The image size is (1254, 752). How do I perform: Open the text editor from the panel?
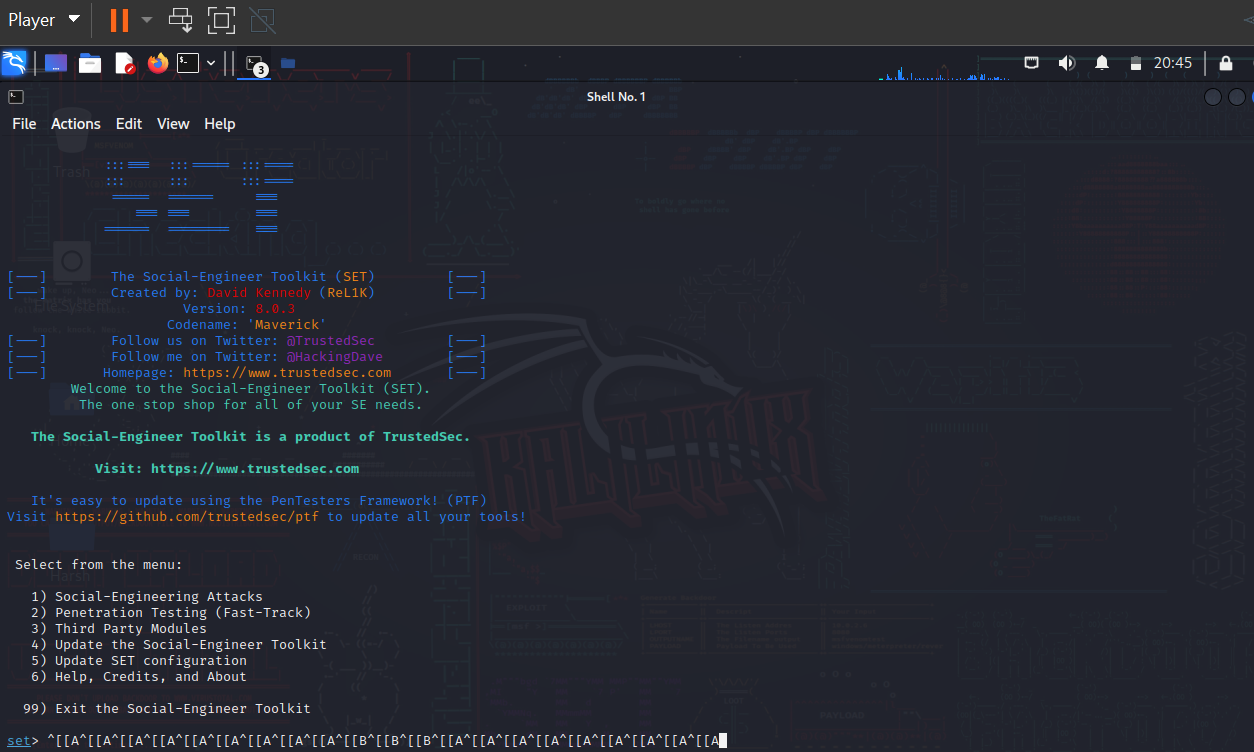[x=124, y=62]
